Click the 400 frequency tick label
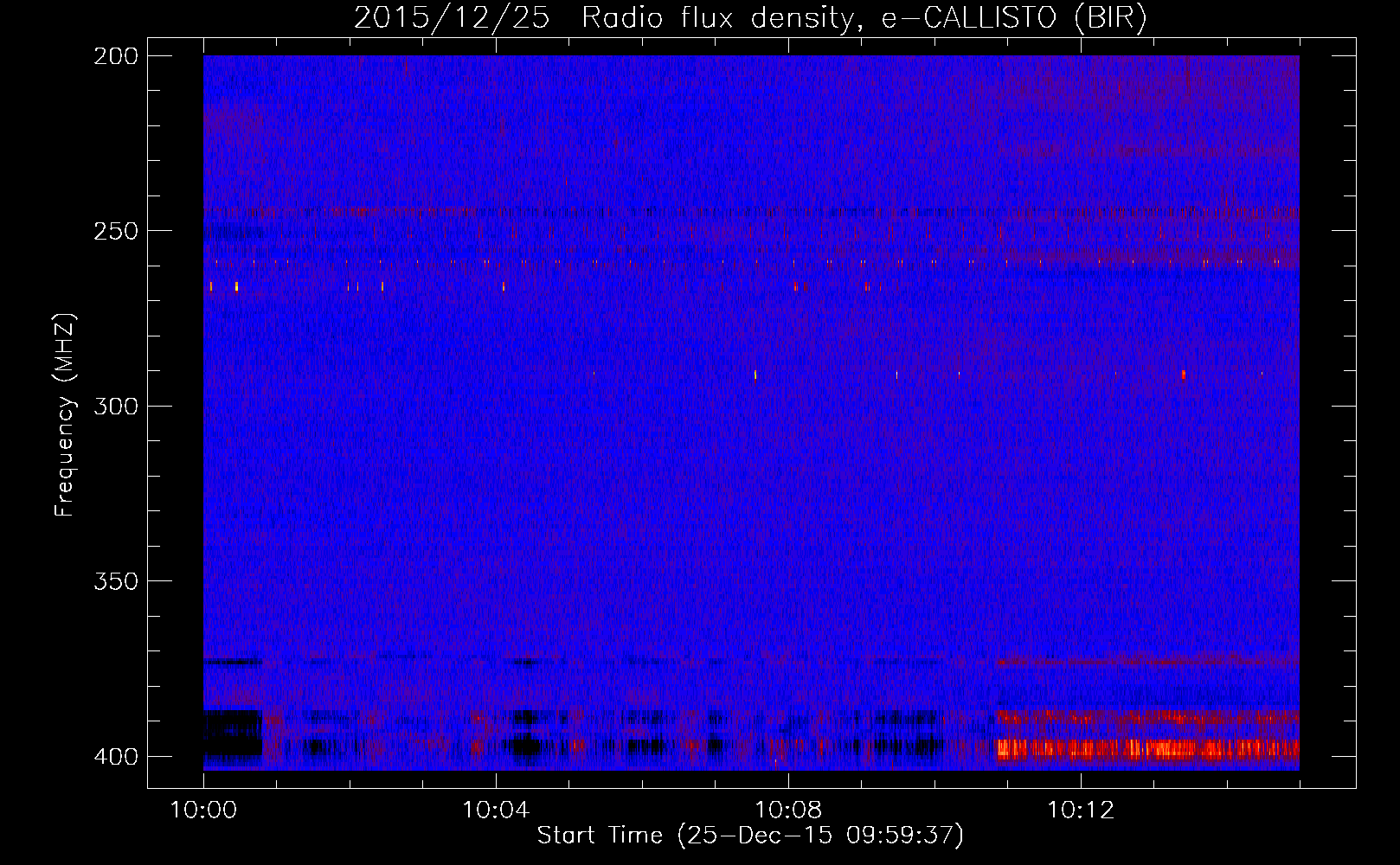Image resolution: width=1400 pixels, height=865 pixels. tap(116, 756)
